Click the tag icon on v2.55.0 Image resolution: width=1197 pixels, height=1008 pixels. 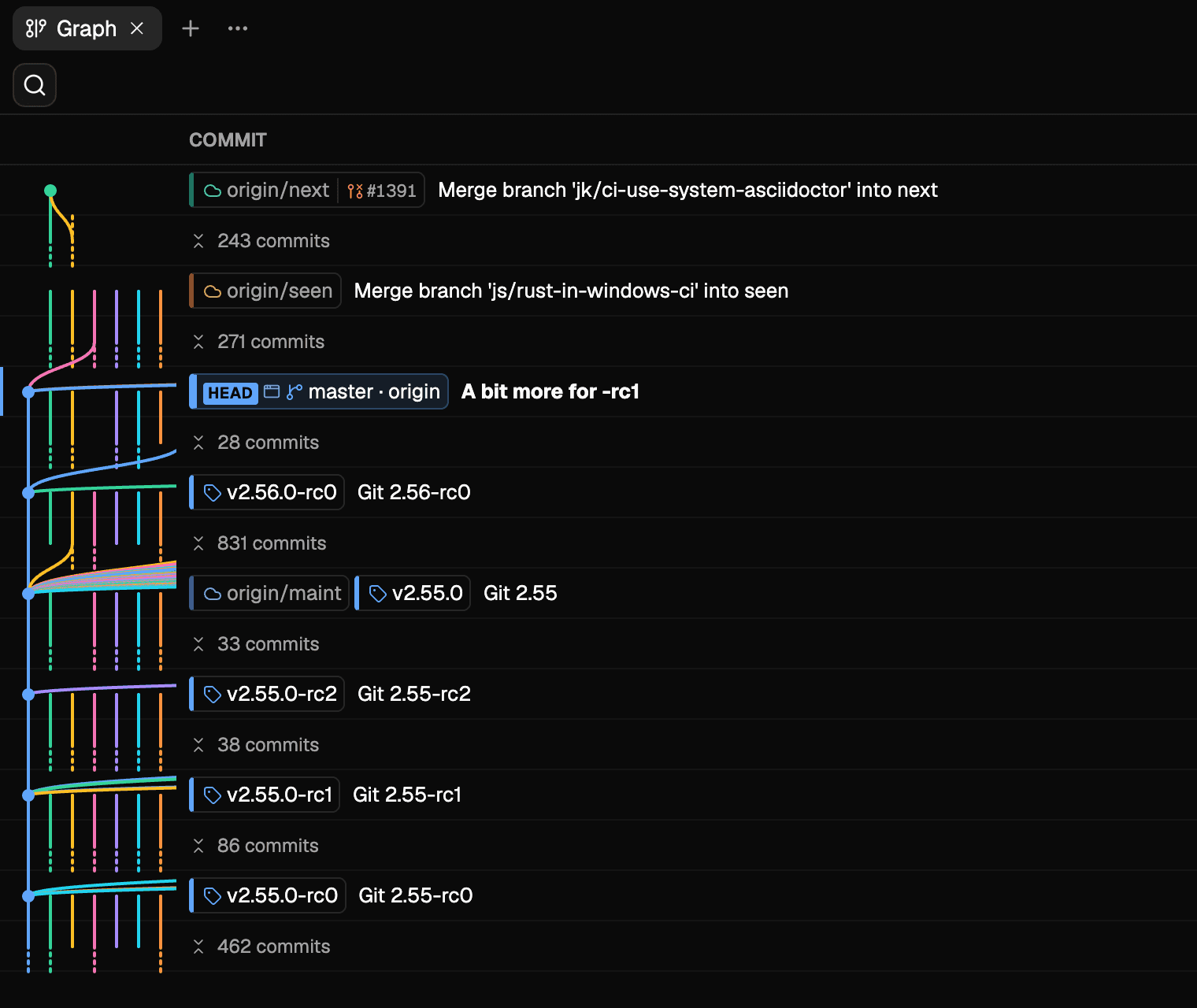[378, 594]
